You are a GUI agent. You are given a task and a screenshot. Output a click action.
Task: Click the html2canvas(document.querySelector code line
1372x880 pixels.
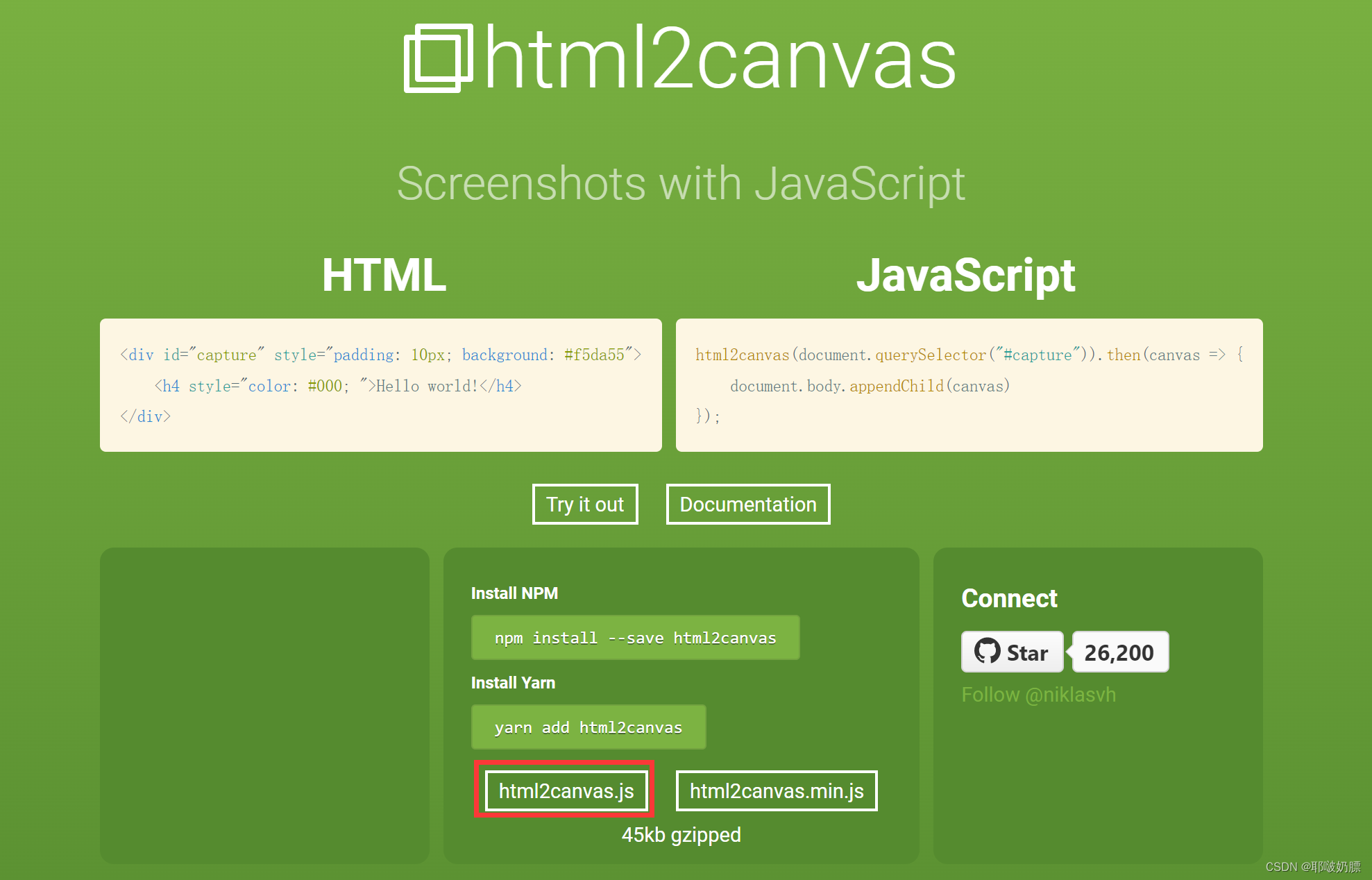969,355
